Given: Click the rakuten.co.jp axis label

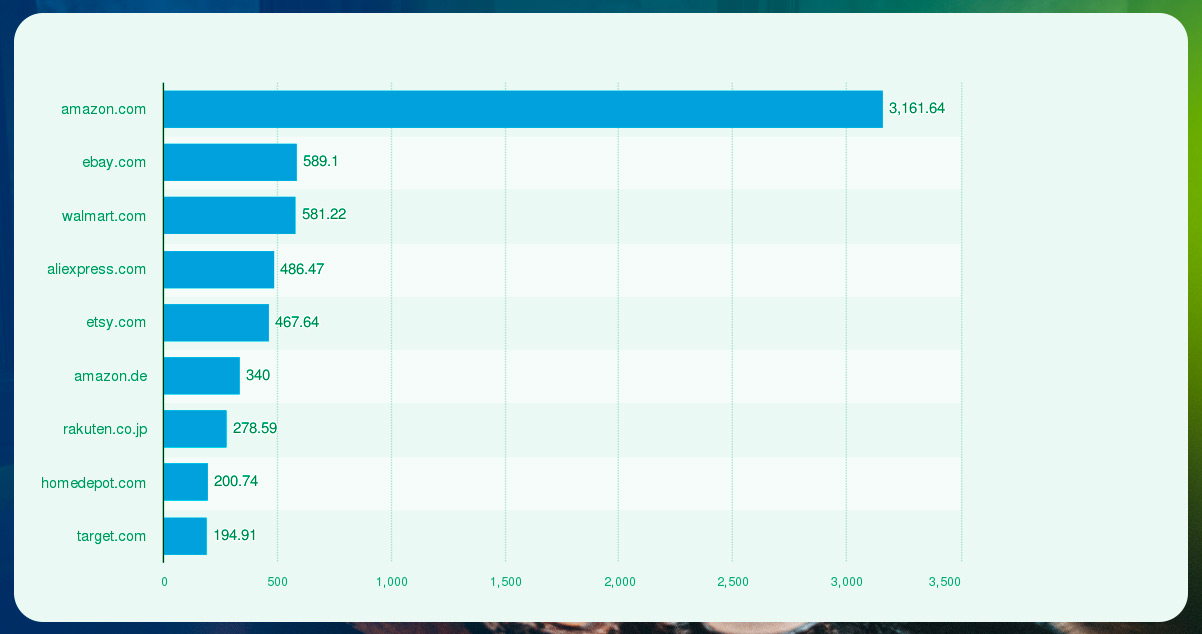Looking at the screenshot, I should (x=105, y=429).
